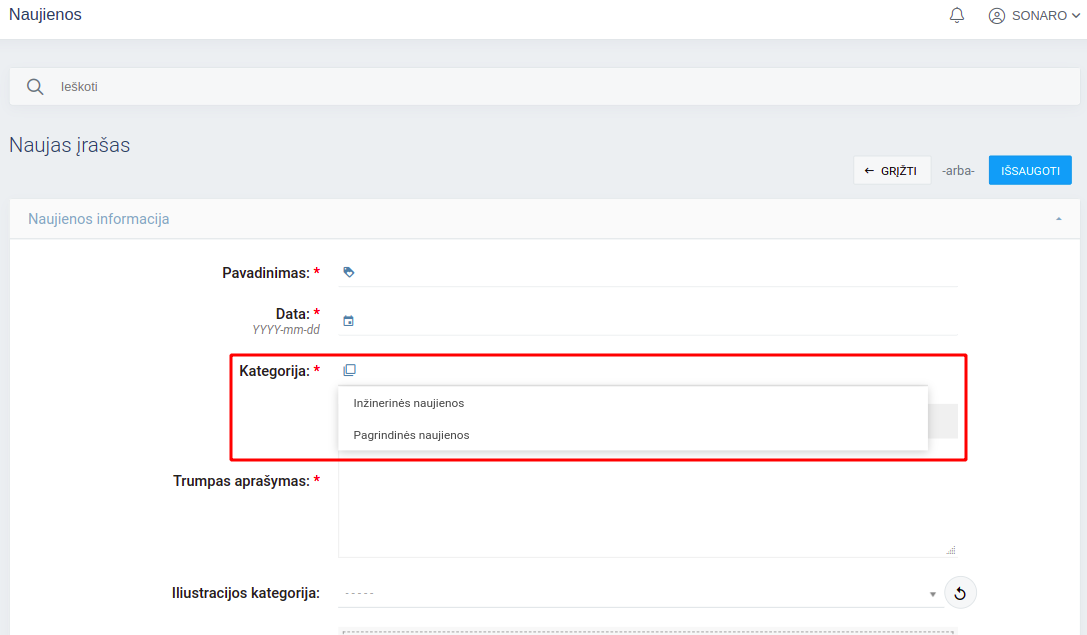This screenshot has width=1087, height=635.
Task: Click the user avatar icon
Action: click(x=996, y=16)
